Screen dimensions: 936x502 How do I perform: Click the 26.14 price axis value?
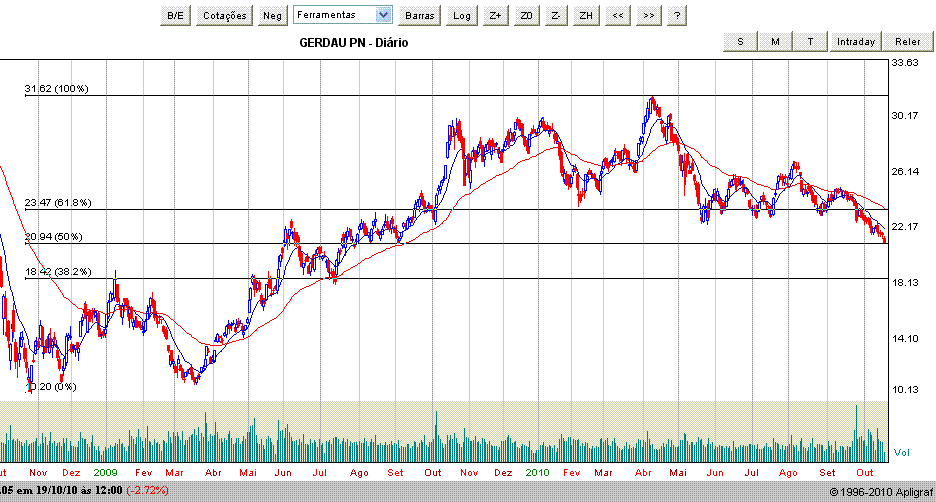905,171
